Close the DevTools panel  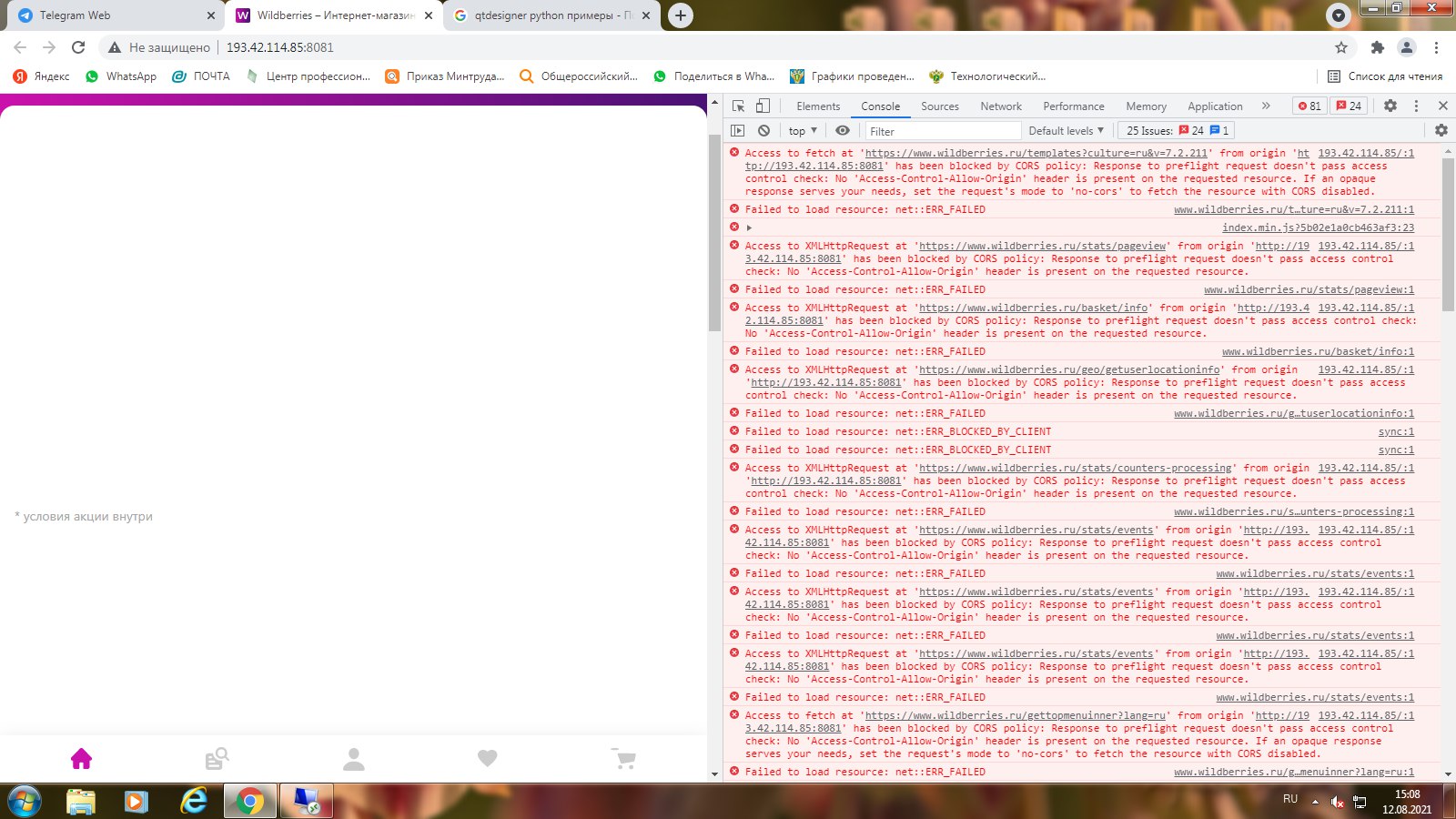[x=1442, y=106]
